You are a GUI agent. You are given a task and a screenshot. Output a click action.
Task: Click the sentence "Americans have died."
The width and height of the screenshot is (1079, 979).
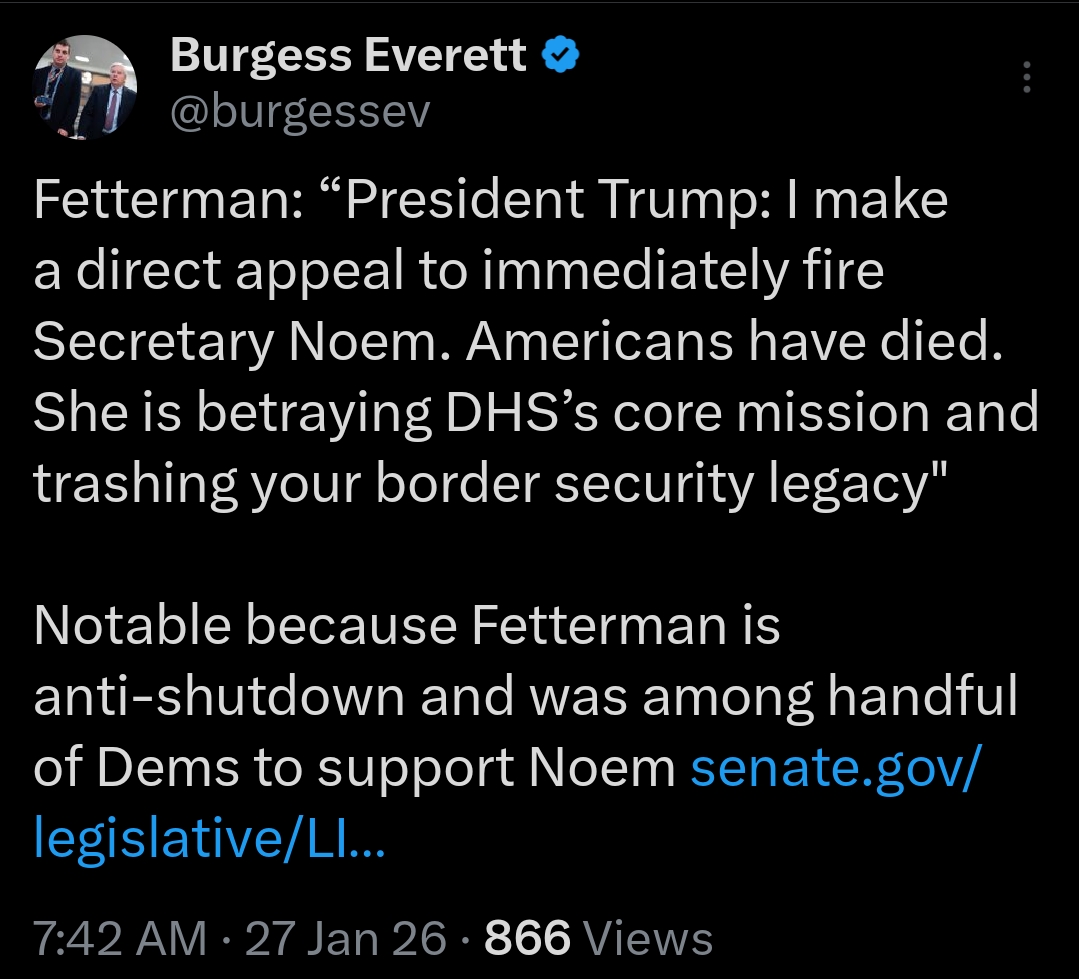(733, 343)
